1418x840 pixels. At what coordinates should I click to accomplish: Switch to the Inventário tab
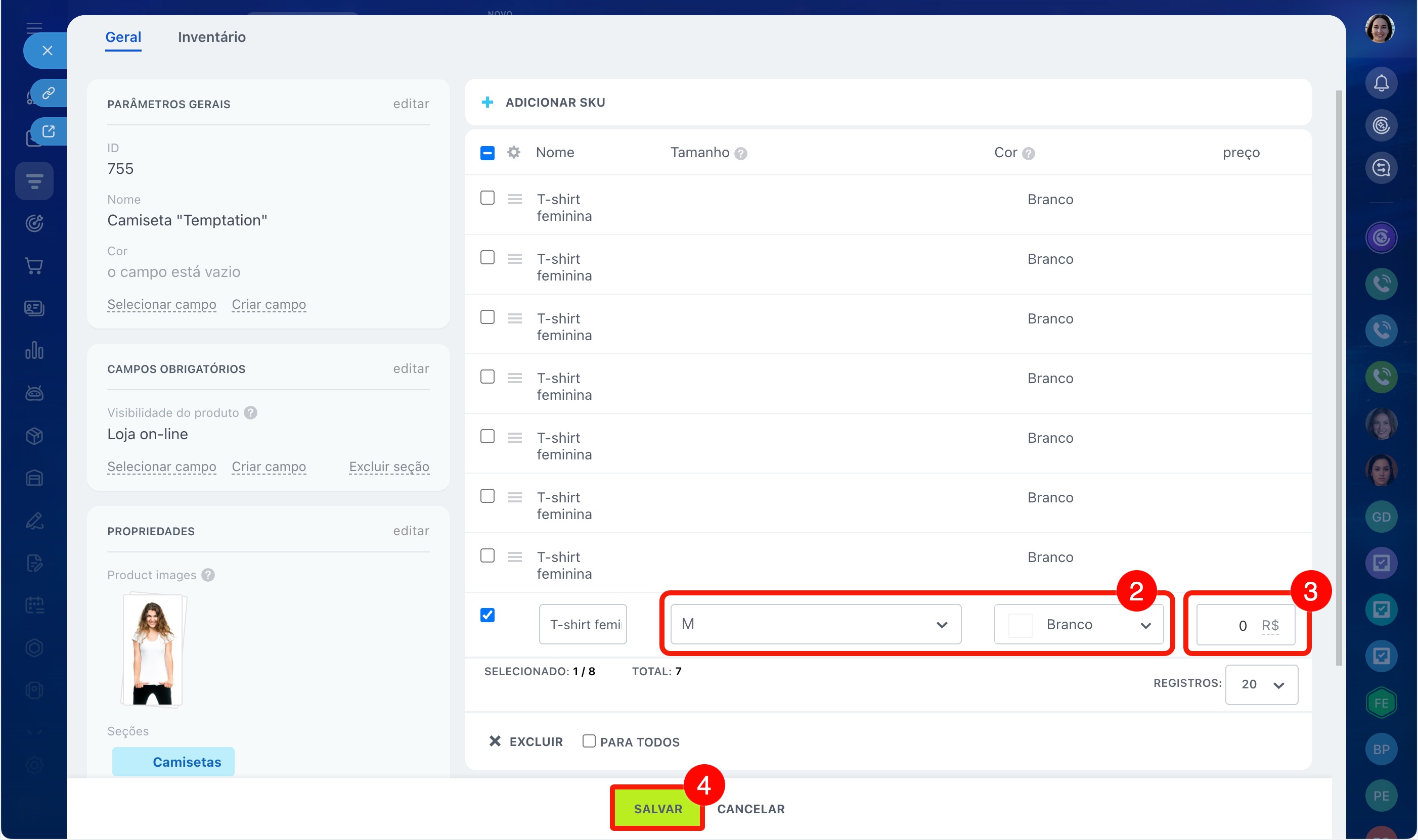(x=211, y=37)
